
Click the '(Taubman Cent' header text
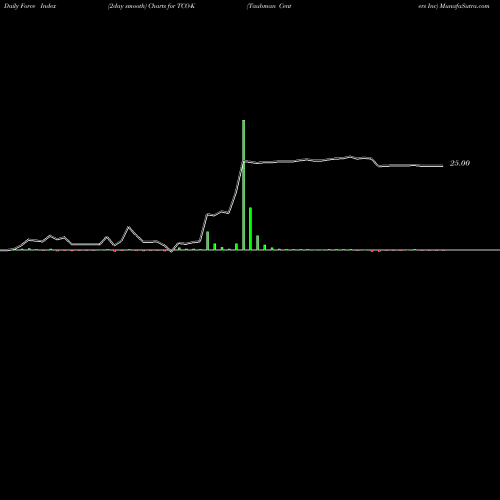(269, 6)
